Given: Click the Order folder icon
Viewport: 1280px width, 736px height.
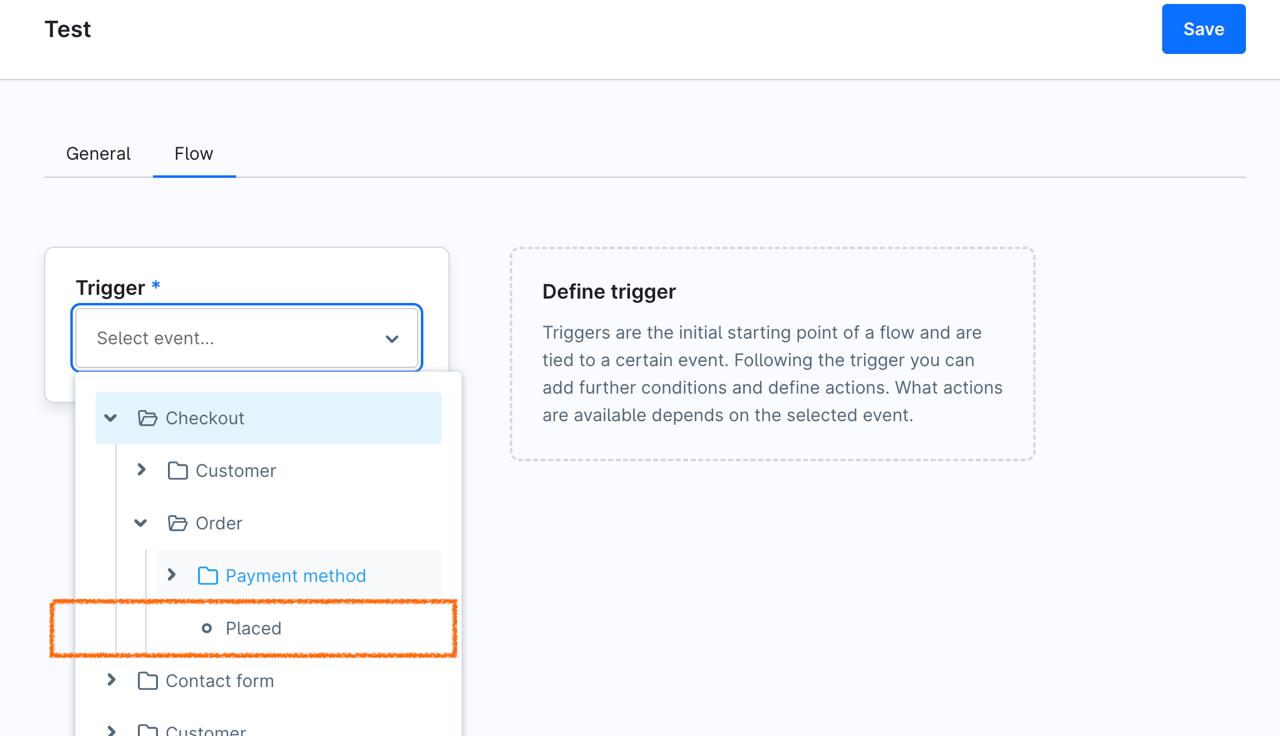Looking at the screenshot, I should tap(177, 523).
